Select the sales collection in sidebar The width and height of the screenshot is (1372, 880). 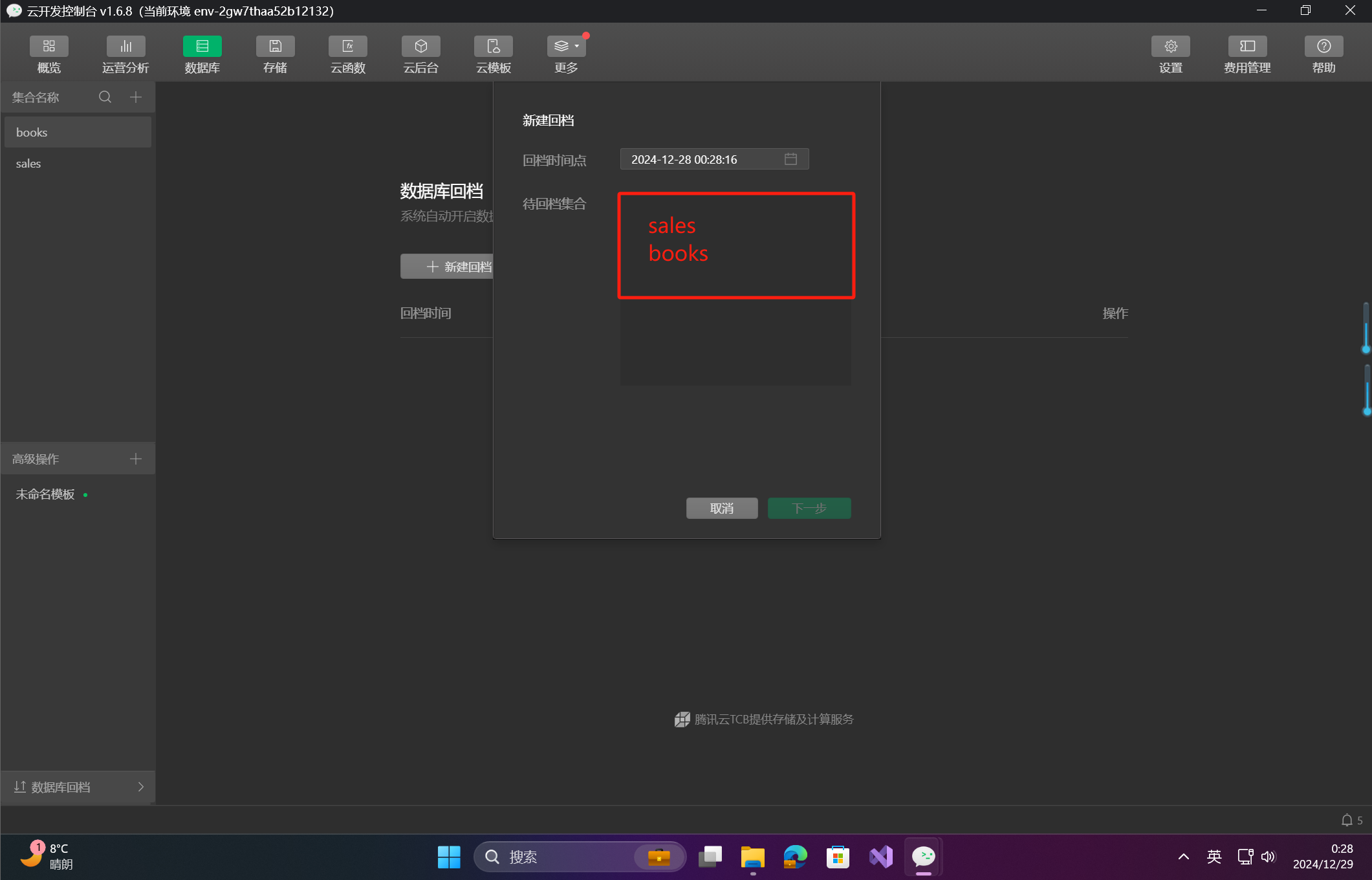28,164
